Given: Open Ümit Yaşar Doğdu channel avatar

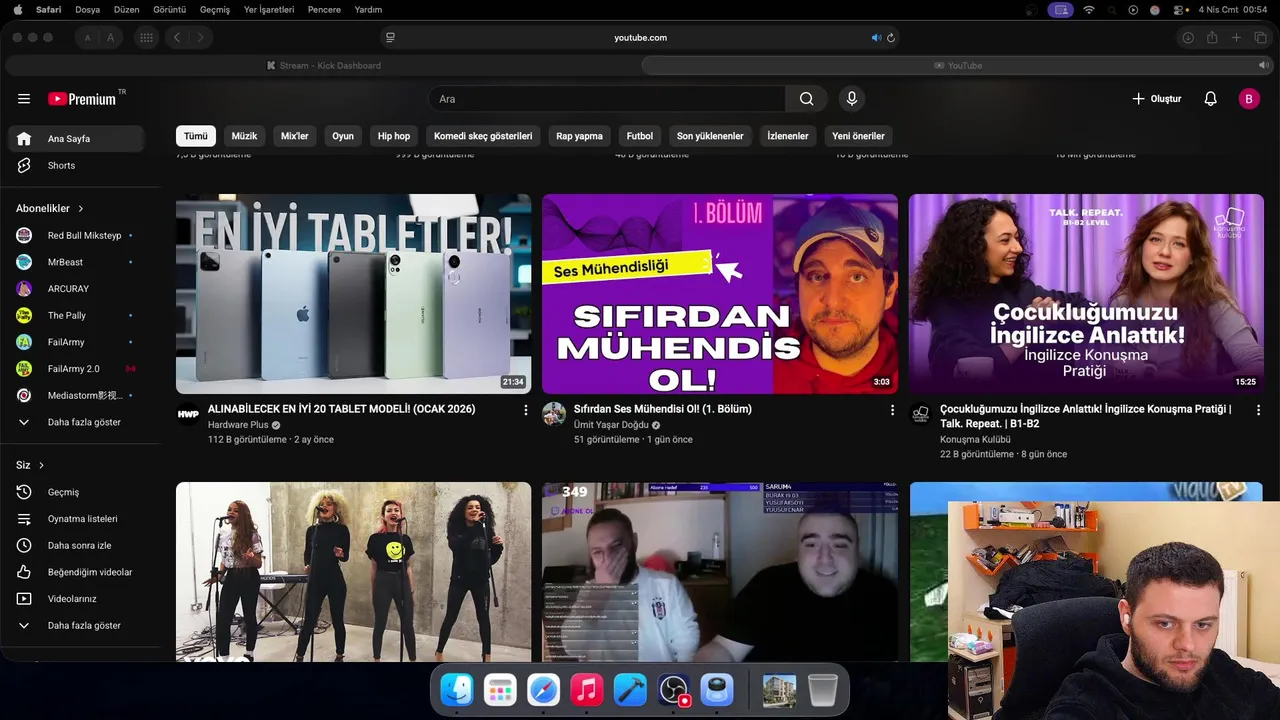Looking at the screenshot, I should (554, 414).
